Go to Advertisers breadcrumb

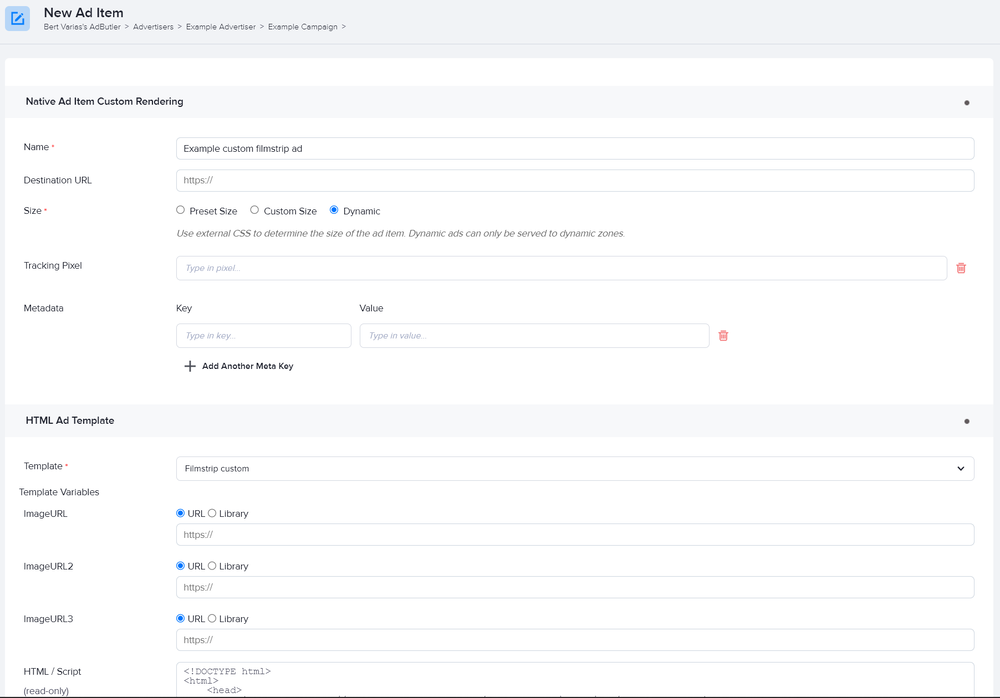(x=153, y=27)
